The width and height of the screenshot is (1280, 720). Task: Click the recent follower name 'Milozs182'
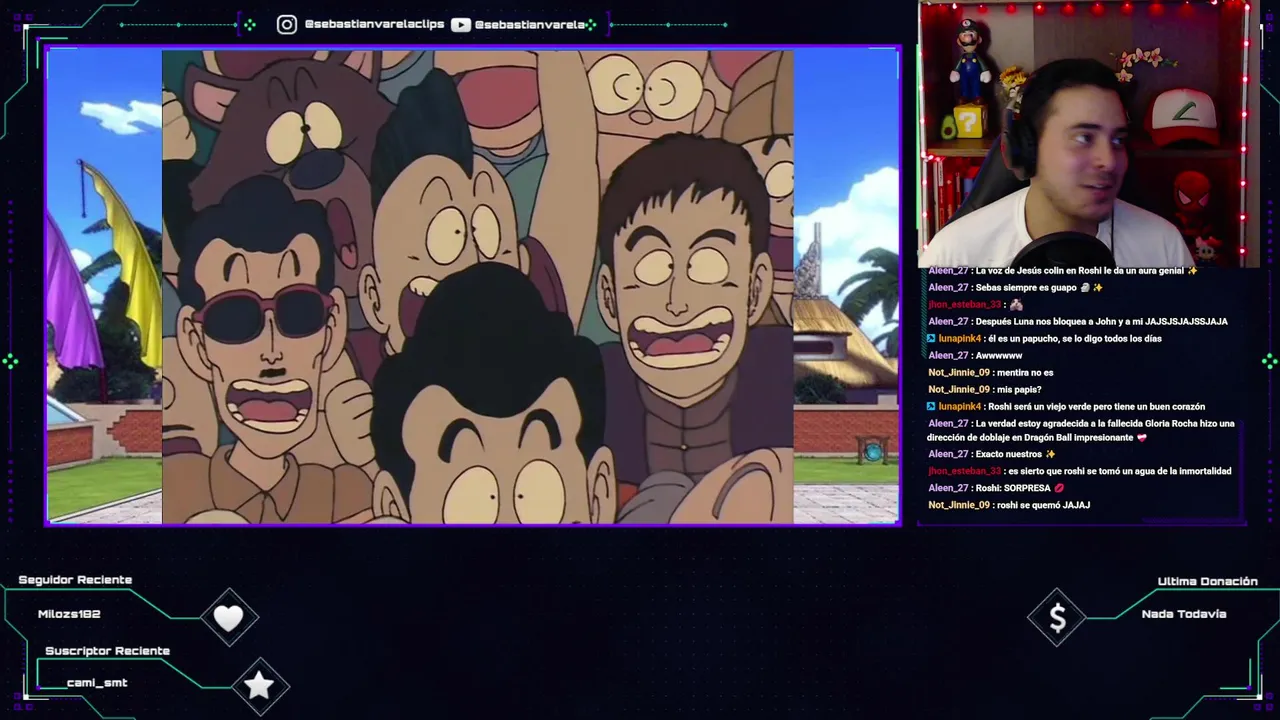69,614
